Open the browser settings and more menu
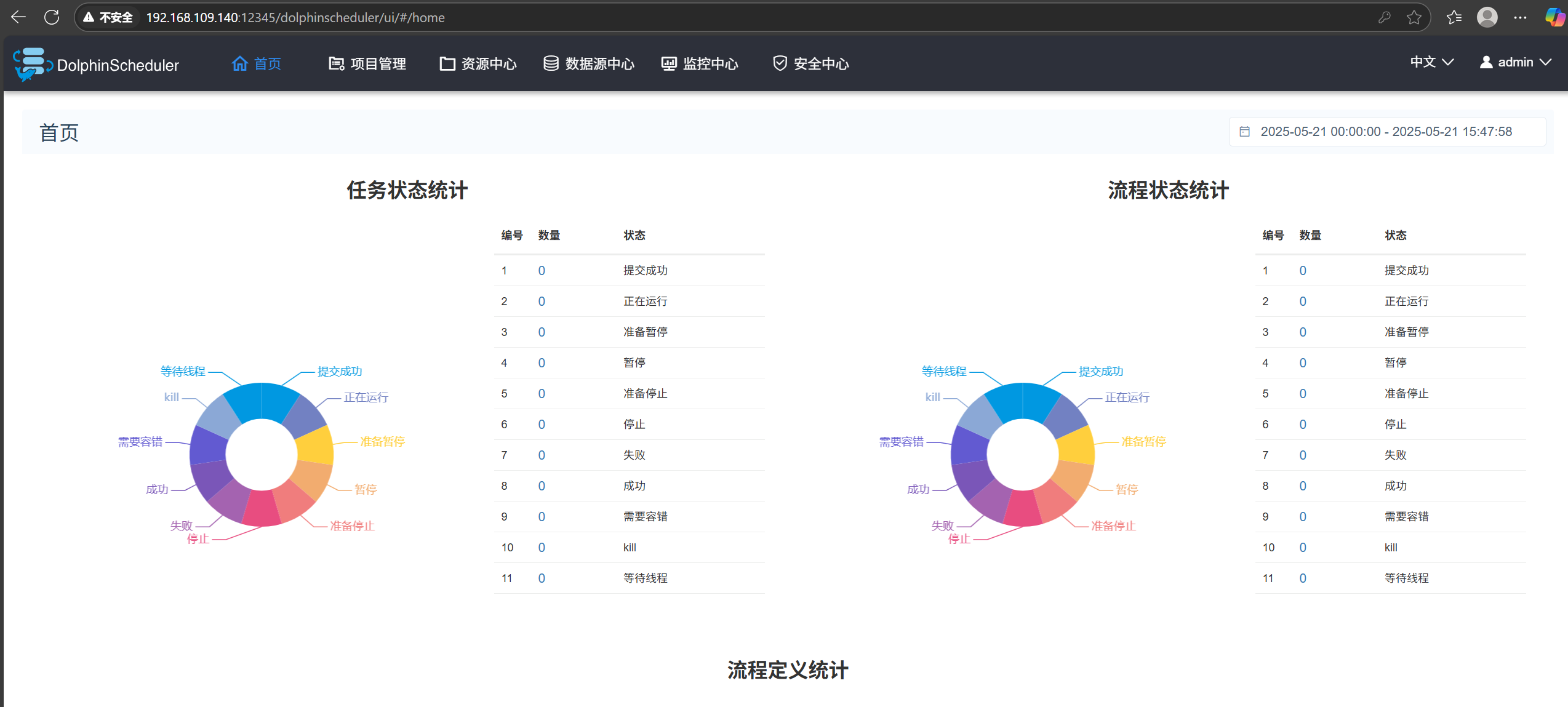Image resolution: width=1568 pixels, height=707 pixels. coord(1520,17)
